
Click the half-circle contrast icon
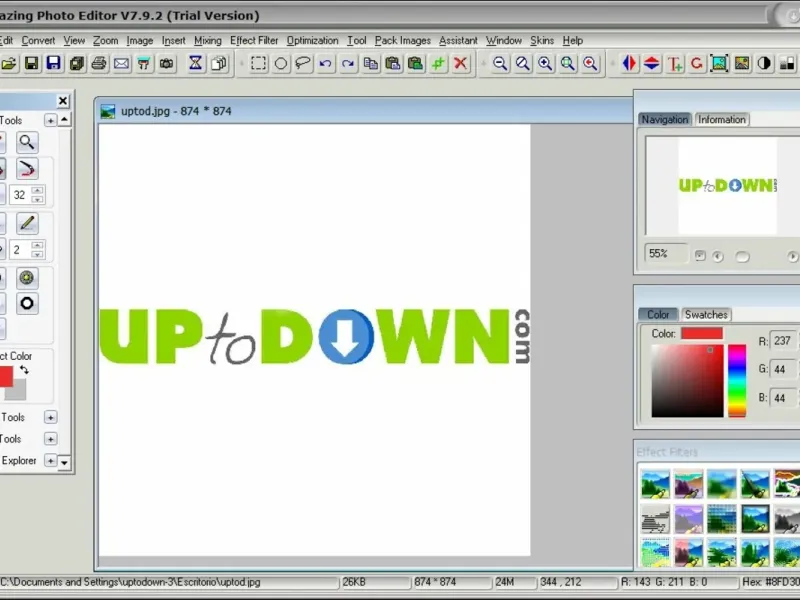(764, 64)
